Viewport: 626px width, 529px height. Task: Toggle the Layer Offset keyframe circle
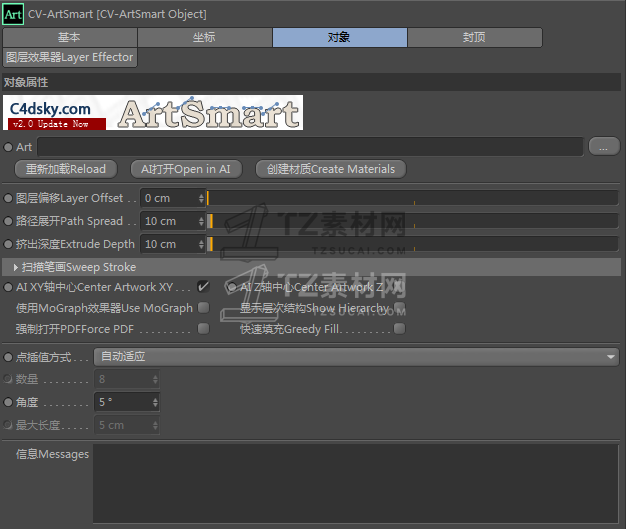tap(8, 198)
